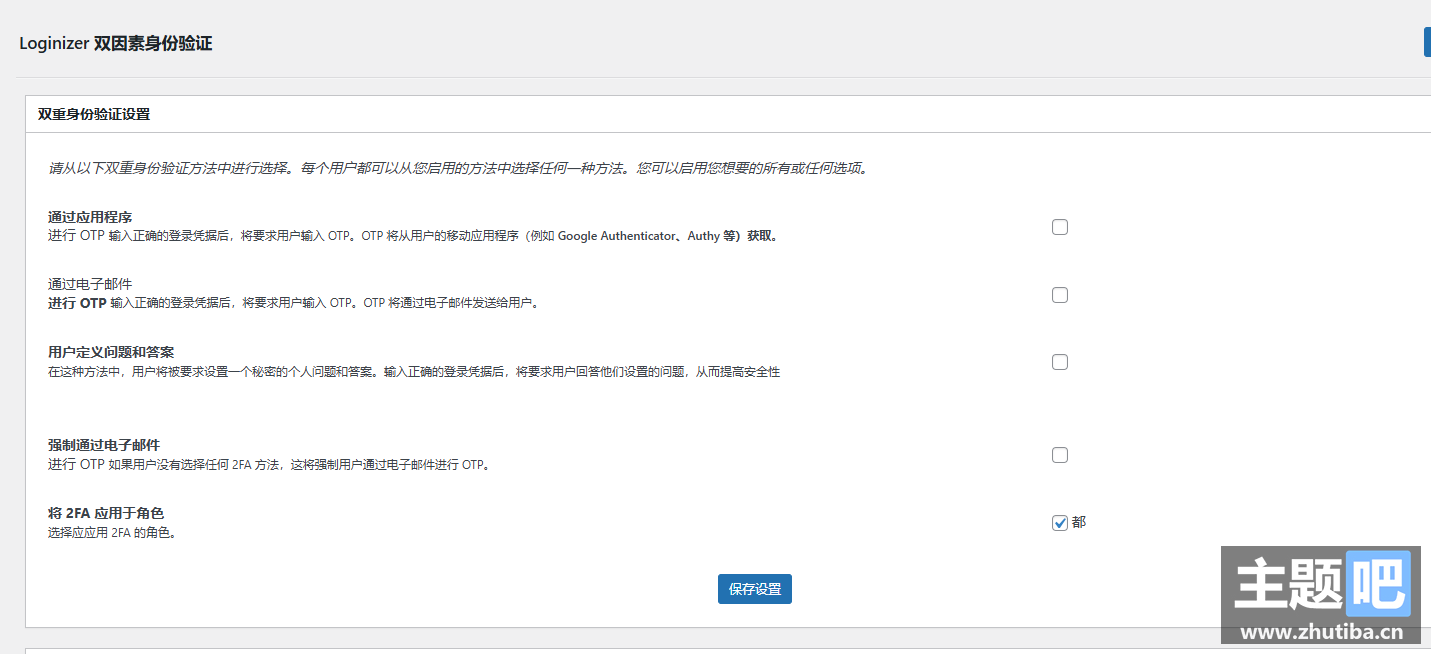This screenshot has width=1431, height=654.
Task: Click the 用户定义问题和答案 label
Action: pyautogui.click(x=111, y=352)
